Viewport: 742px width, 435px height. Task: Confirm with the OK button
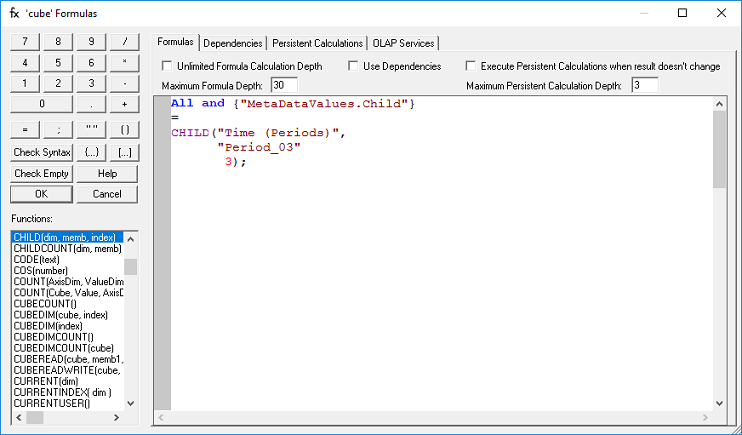coord(42,194)
